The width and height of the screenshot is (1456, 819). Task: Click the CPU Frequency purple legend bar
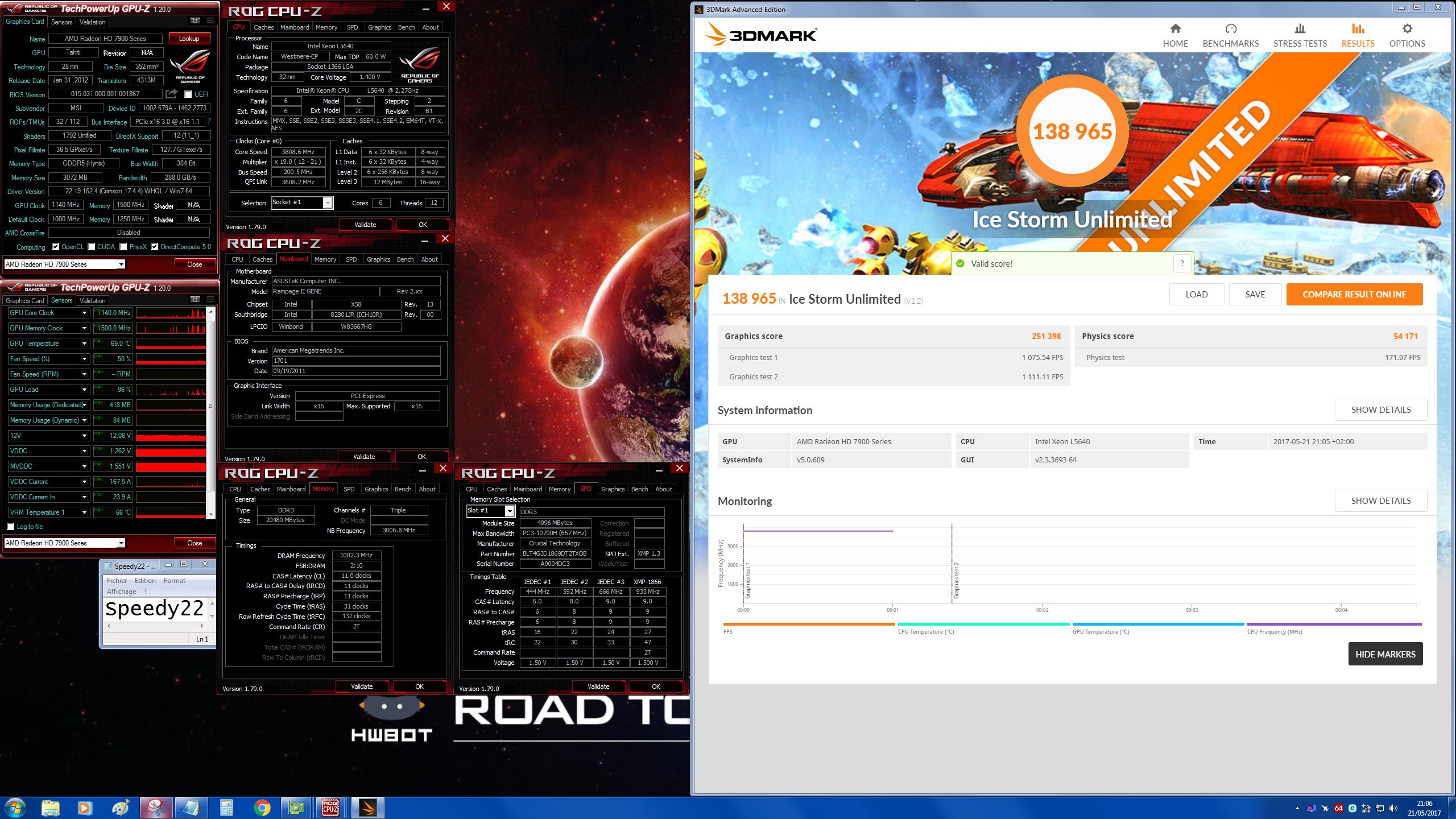coord(1334,624)
